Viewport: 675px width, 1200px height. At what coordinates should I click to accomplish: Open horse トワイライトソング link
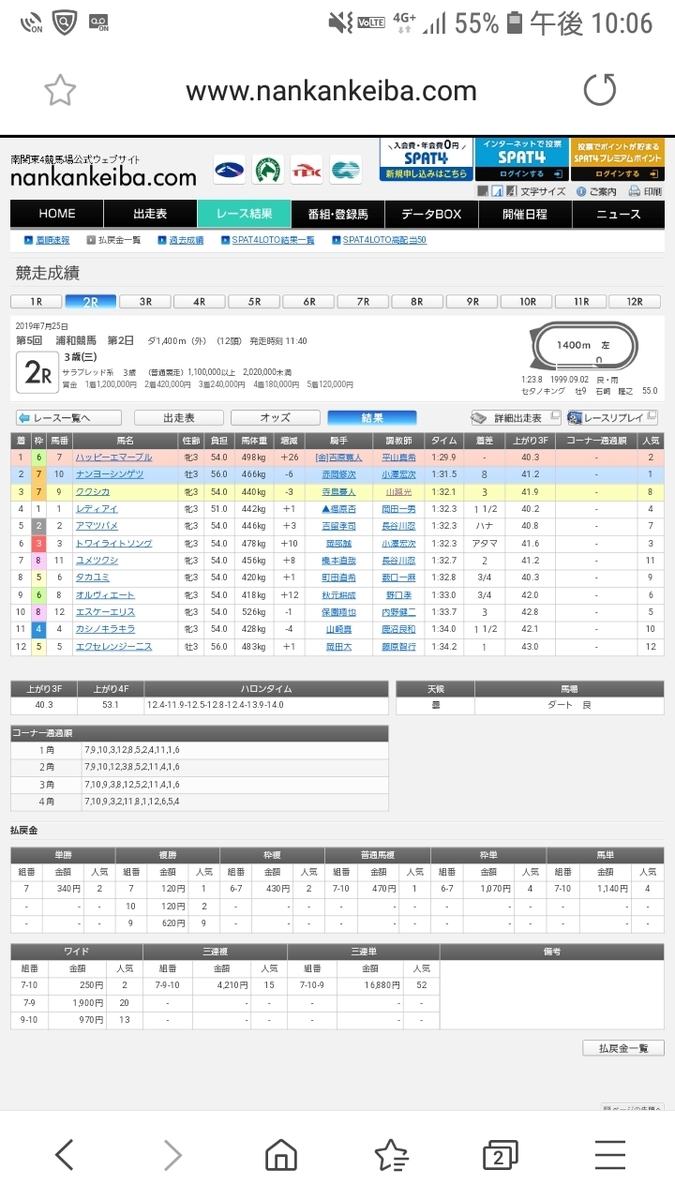tap(114, 543)
